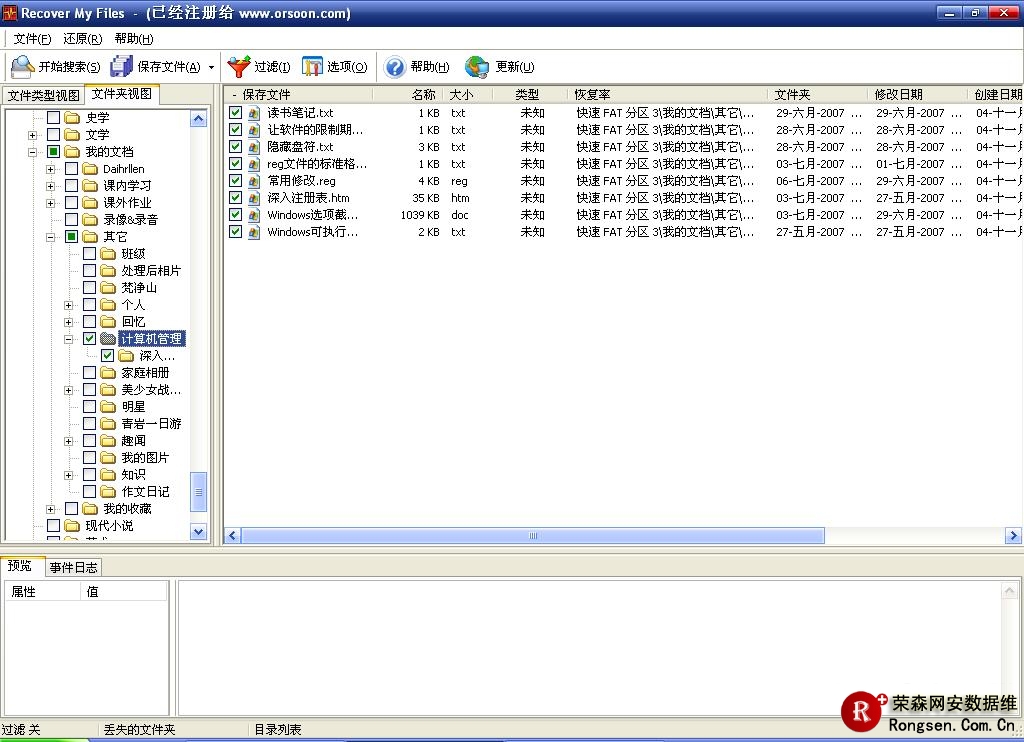
Task: Select the 计算机管理 folder icon in tree
Action: pyautogui.click(x=108, y=339)
